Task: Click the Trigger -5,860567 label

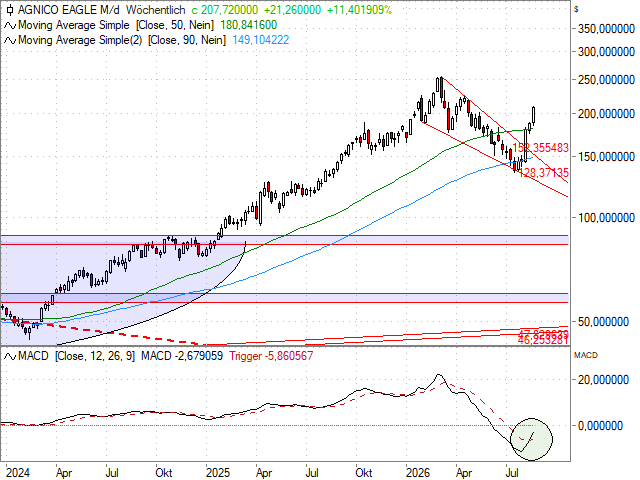Action: click(x=271, y=356)
